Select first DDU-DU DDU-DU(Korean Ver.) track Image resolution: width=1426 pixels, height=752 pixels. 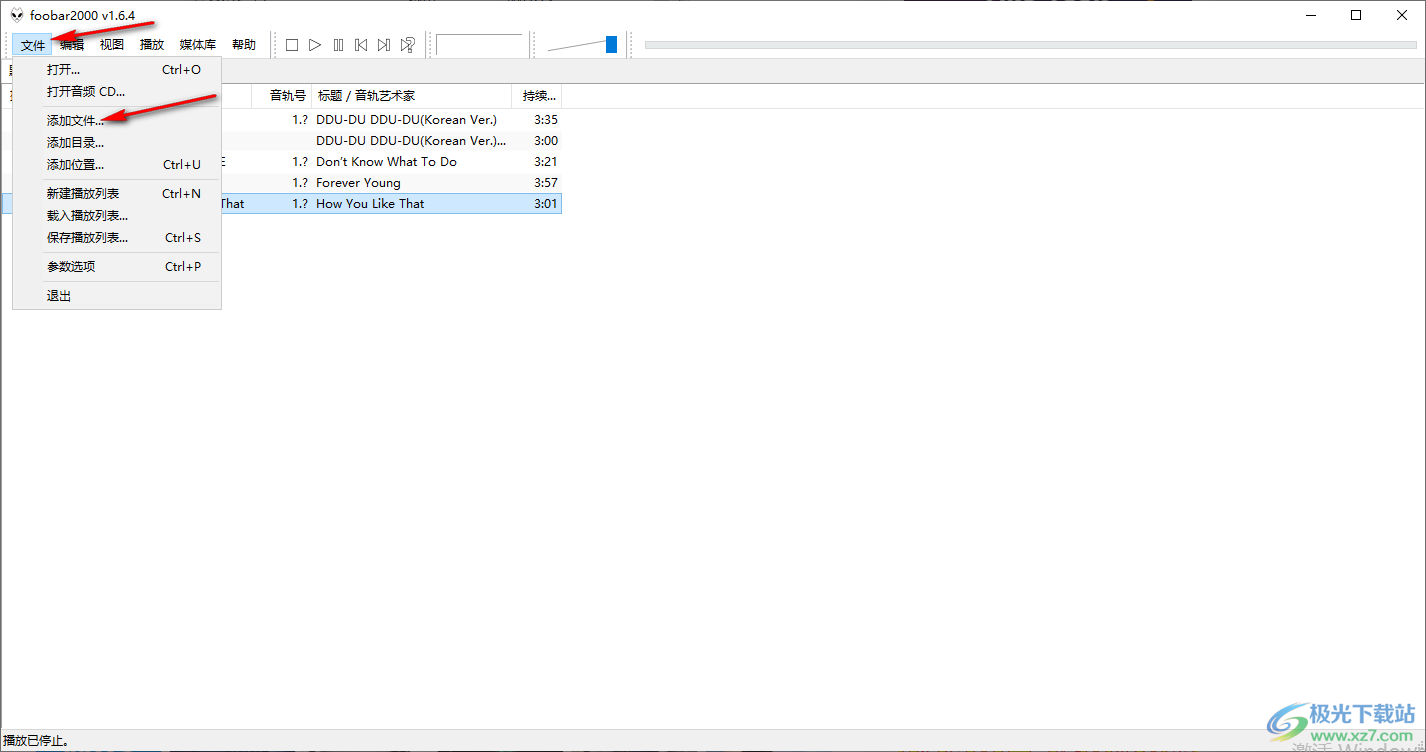(x=406, y=120)
